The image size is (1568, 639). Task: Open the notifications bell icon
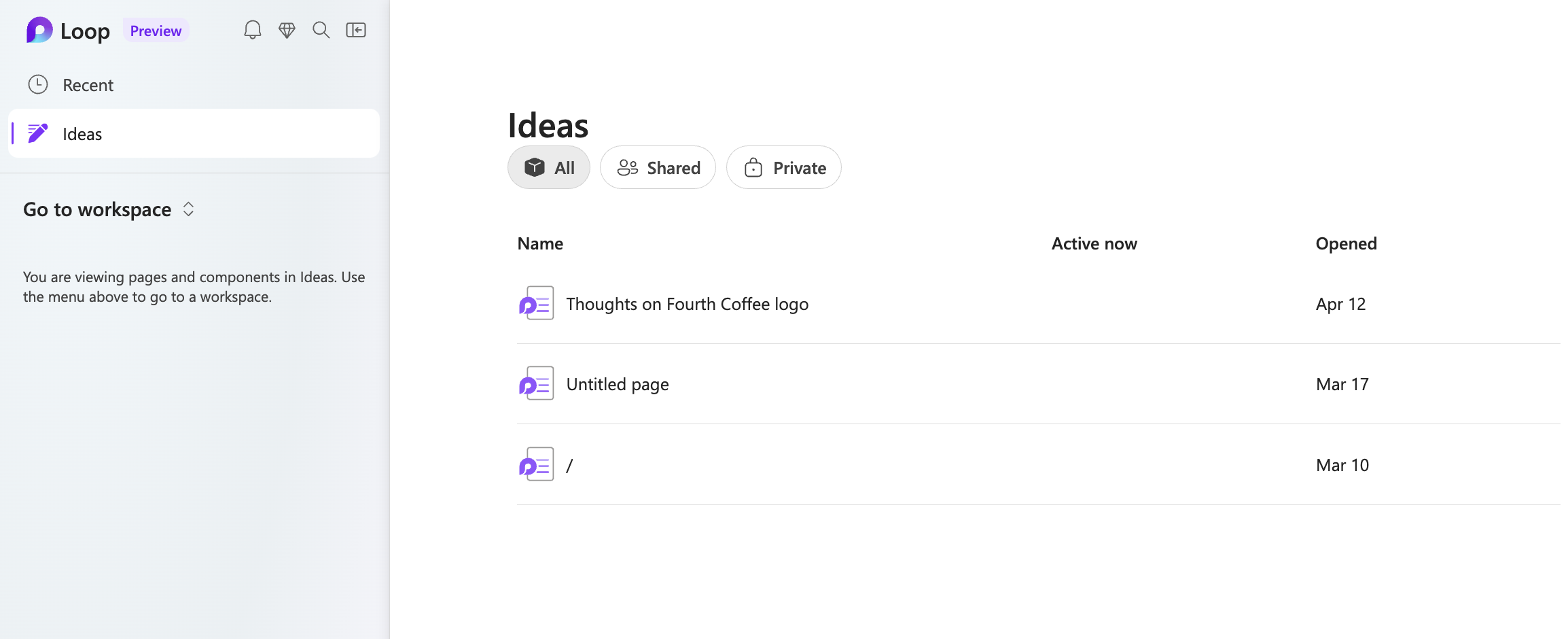point(252,30)
